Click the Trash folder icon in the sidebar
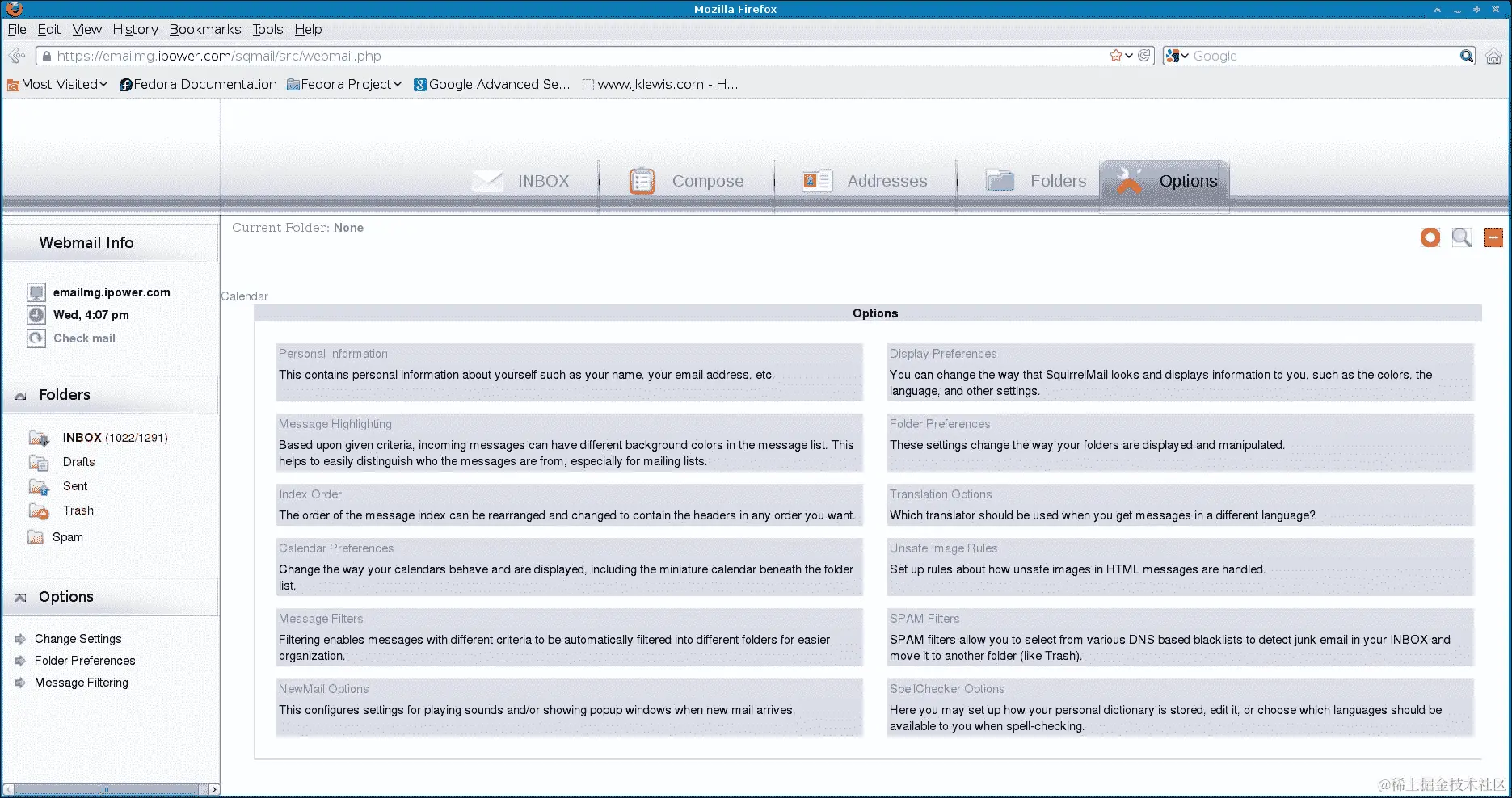This screenshot has height=798, width=1512. point(39,510)
